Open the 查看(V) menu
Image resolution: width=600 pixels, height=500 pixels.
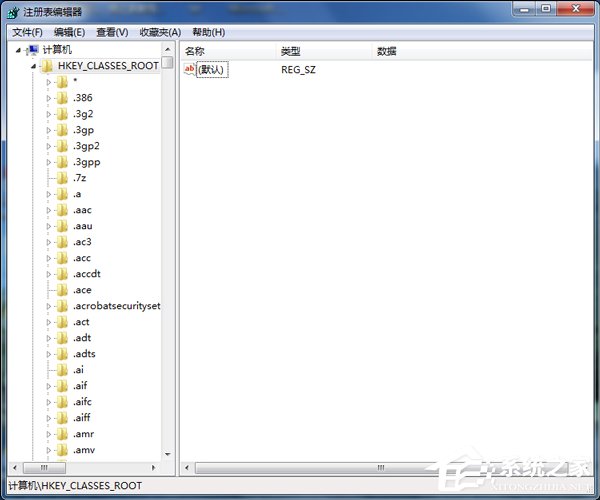[x=112, y=33]
